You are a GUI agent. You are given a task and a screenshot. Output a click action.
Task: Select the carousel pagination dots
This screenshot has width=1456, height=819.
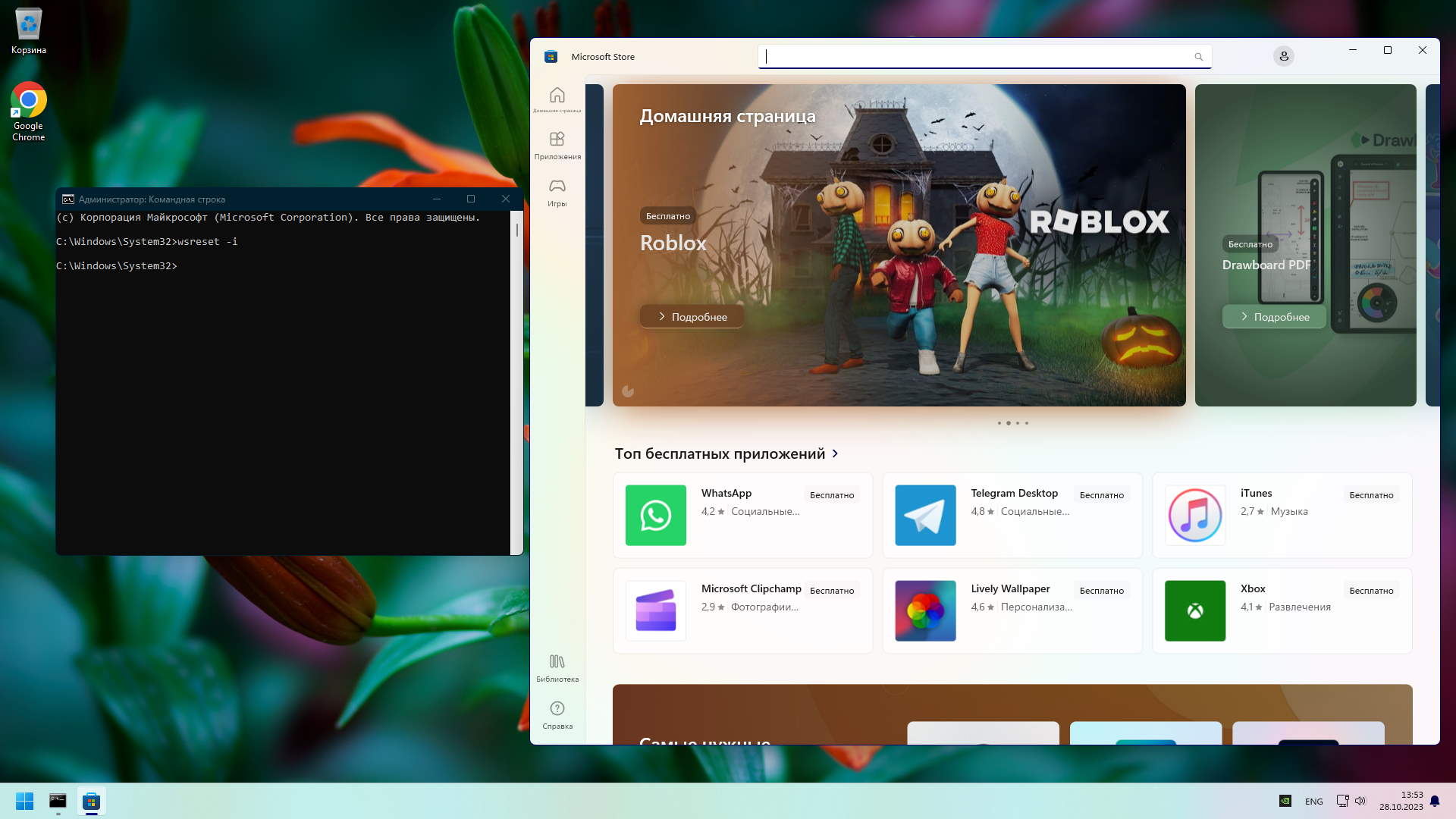click(1012, 423)
